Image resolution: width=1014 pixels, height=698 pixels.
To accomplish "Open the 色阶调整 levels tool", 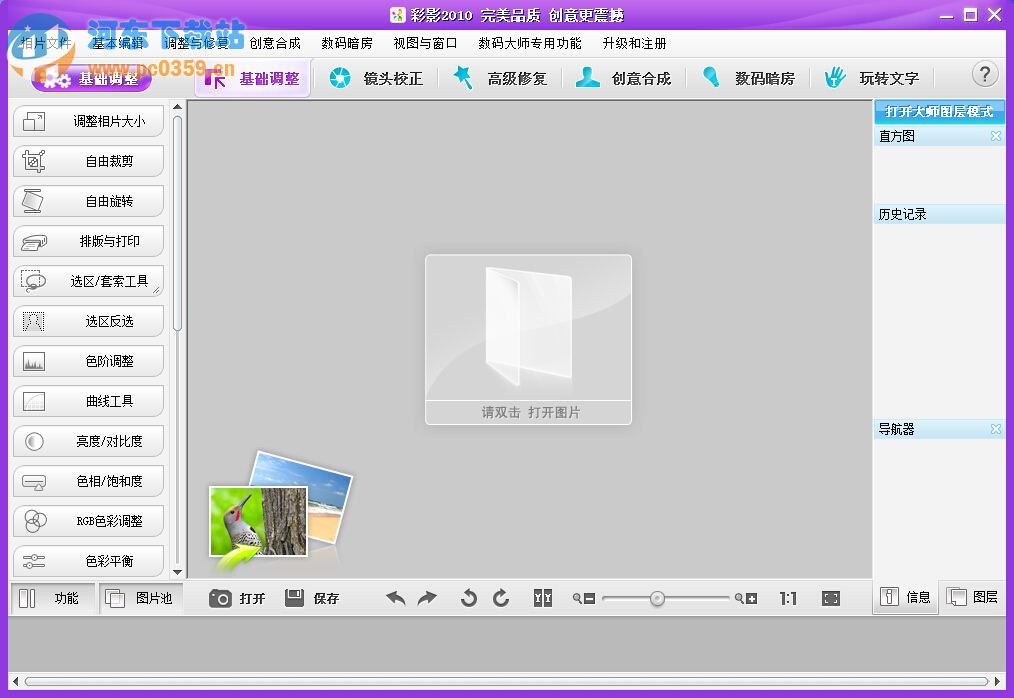I will pos(88,361).
